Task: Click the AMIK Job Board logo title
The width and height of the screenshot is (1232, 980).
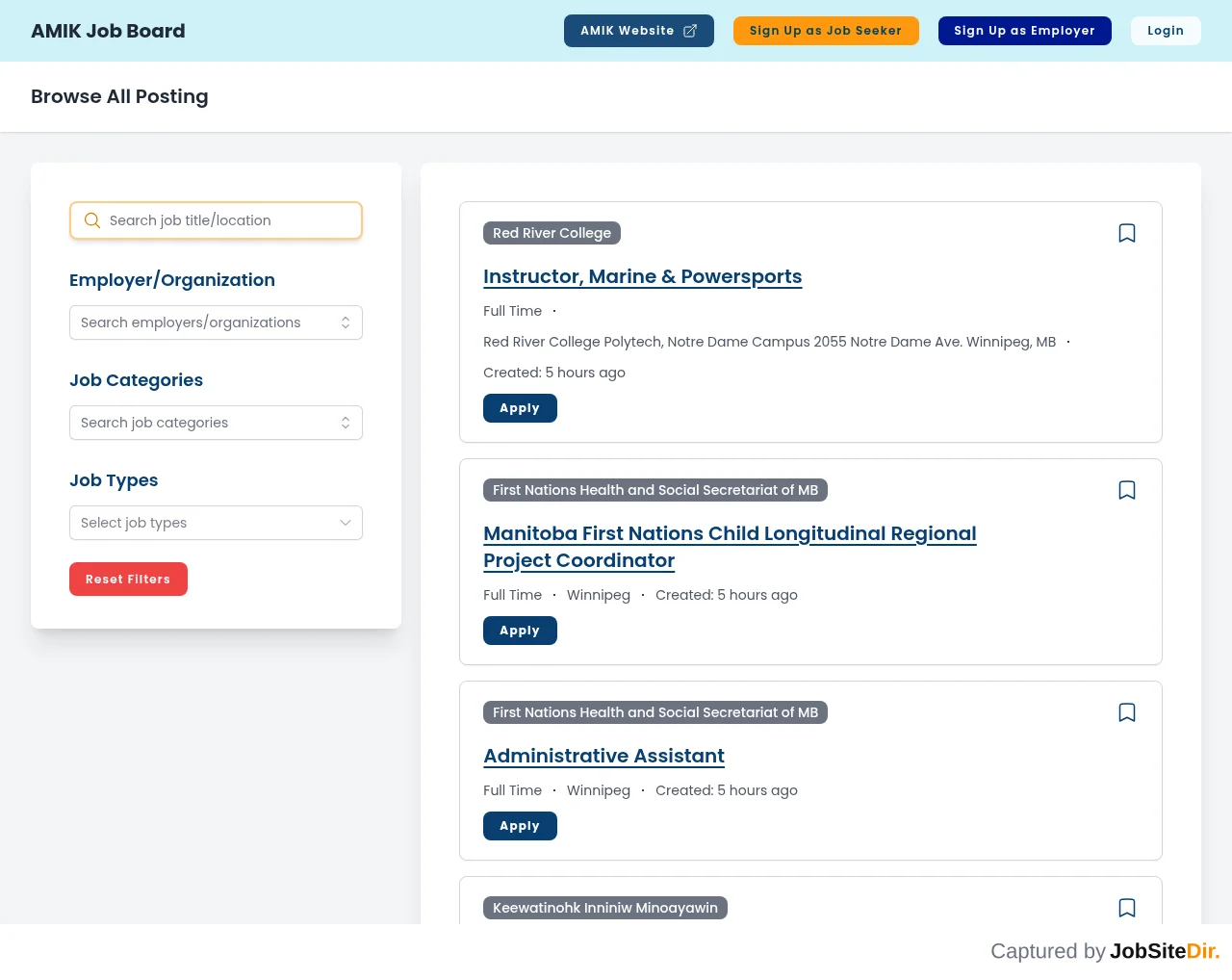Action: pyautogui.click(x=108, y=31)
